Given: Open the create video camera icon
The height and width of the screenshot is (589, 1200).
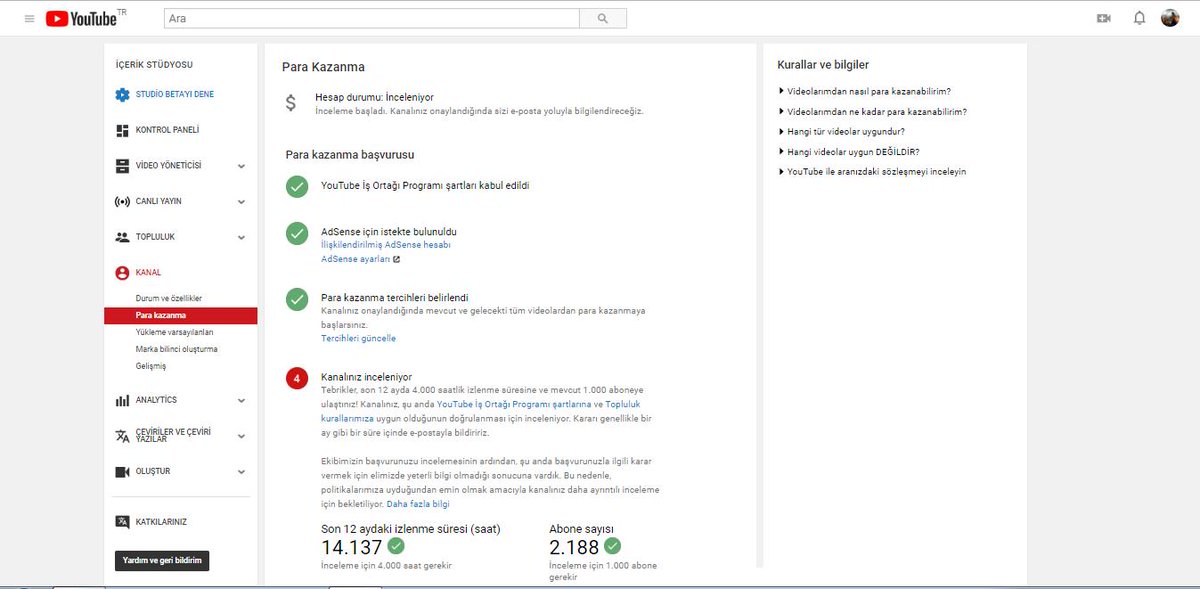Looking at the screenshot, I should coord(1104,18).
